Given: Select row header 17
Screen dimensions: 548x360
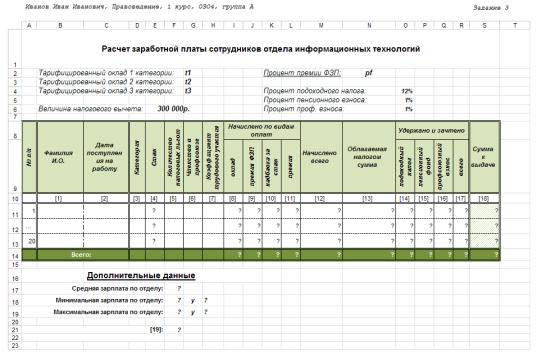Looking at the screenshot, I should (15, 290).
